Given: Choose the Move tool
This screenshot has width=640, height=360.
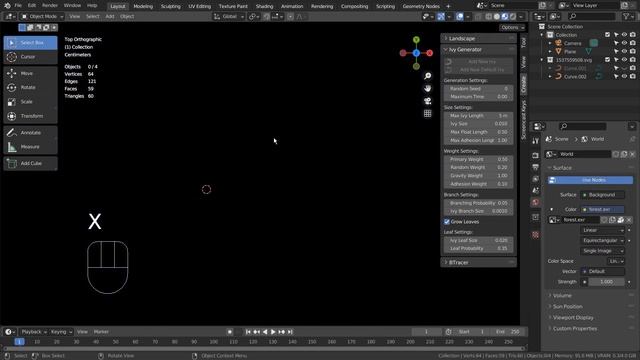Looking at the screenshot, I should (31, 73).
